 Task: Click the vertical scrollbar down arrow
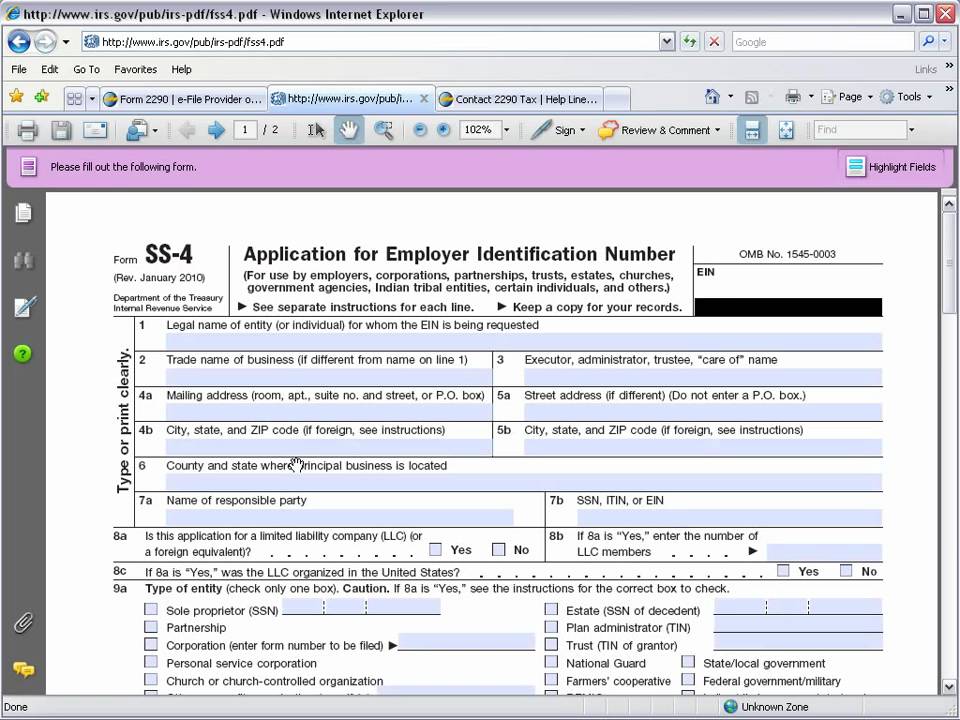click(949, 687)
